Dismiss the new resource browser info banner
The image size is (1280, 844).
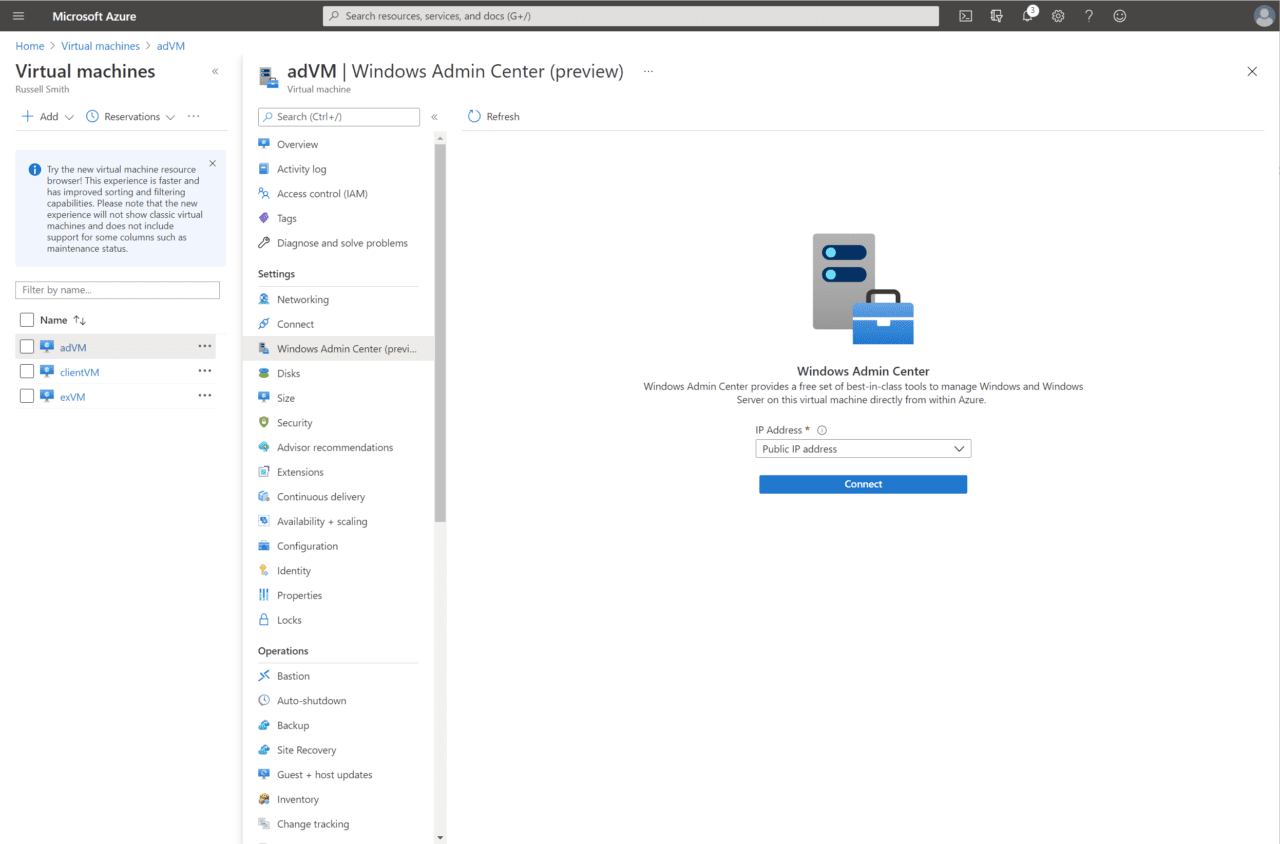[212, 163]
